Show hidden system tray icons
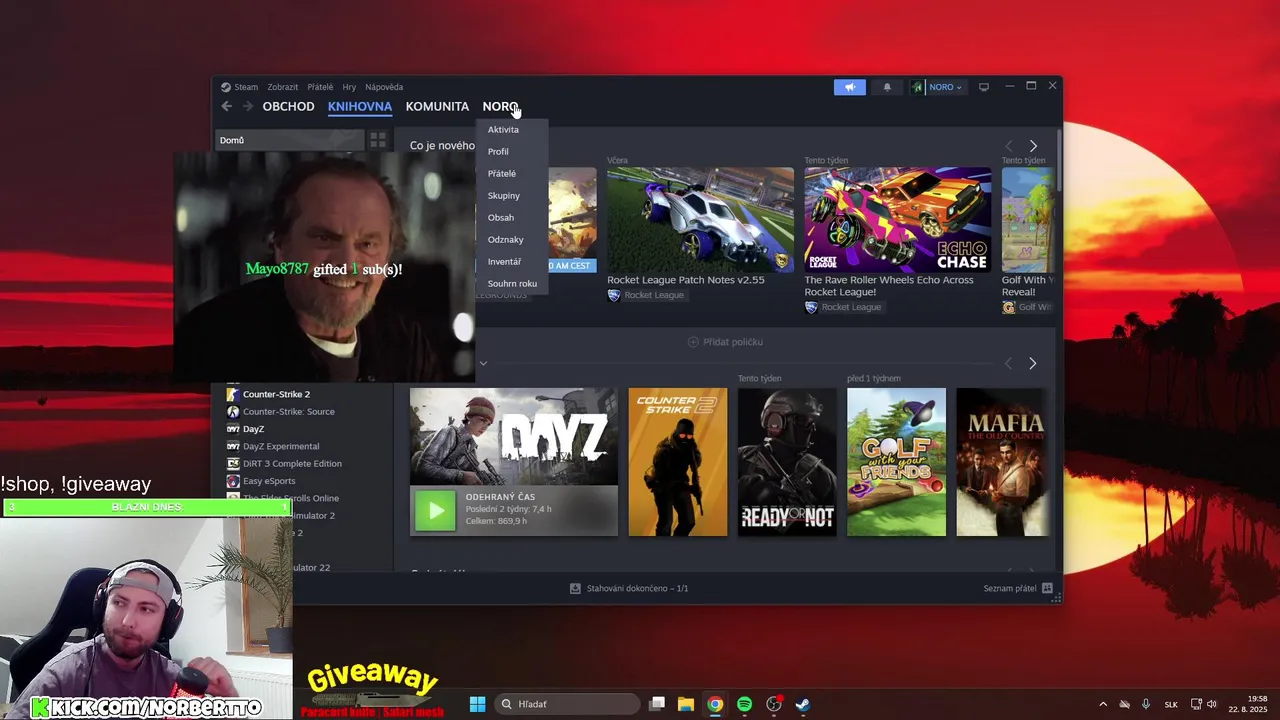This screenshot has height=720, width=1280. tap(1103, 704)
